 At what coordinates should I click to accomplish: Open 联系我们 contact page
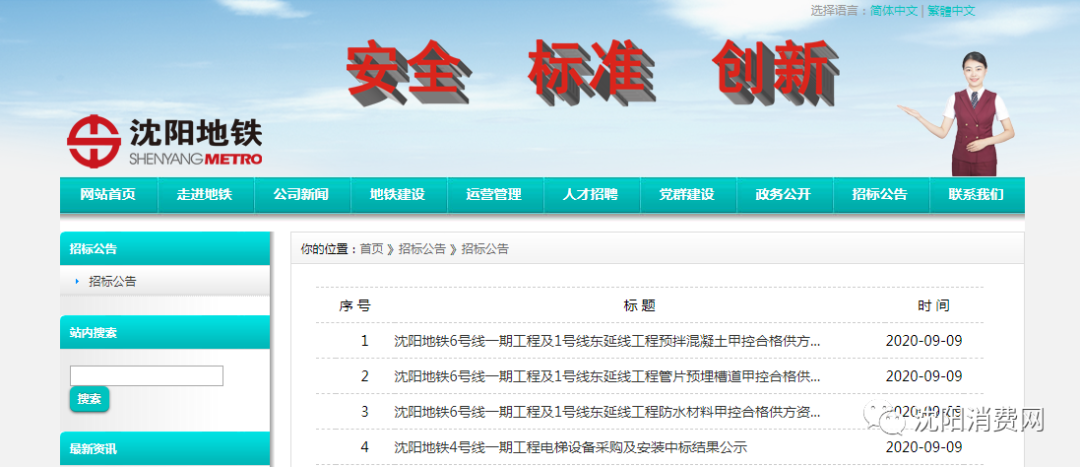click(976, 195)
